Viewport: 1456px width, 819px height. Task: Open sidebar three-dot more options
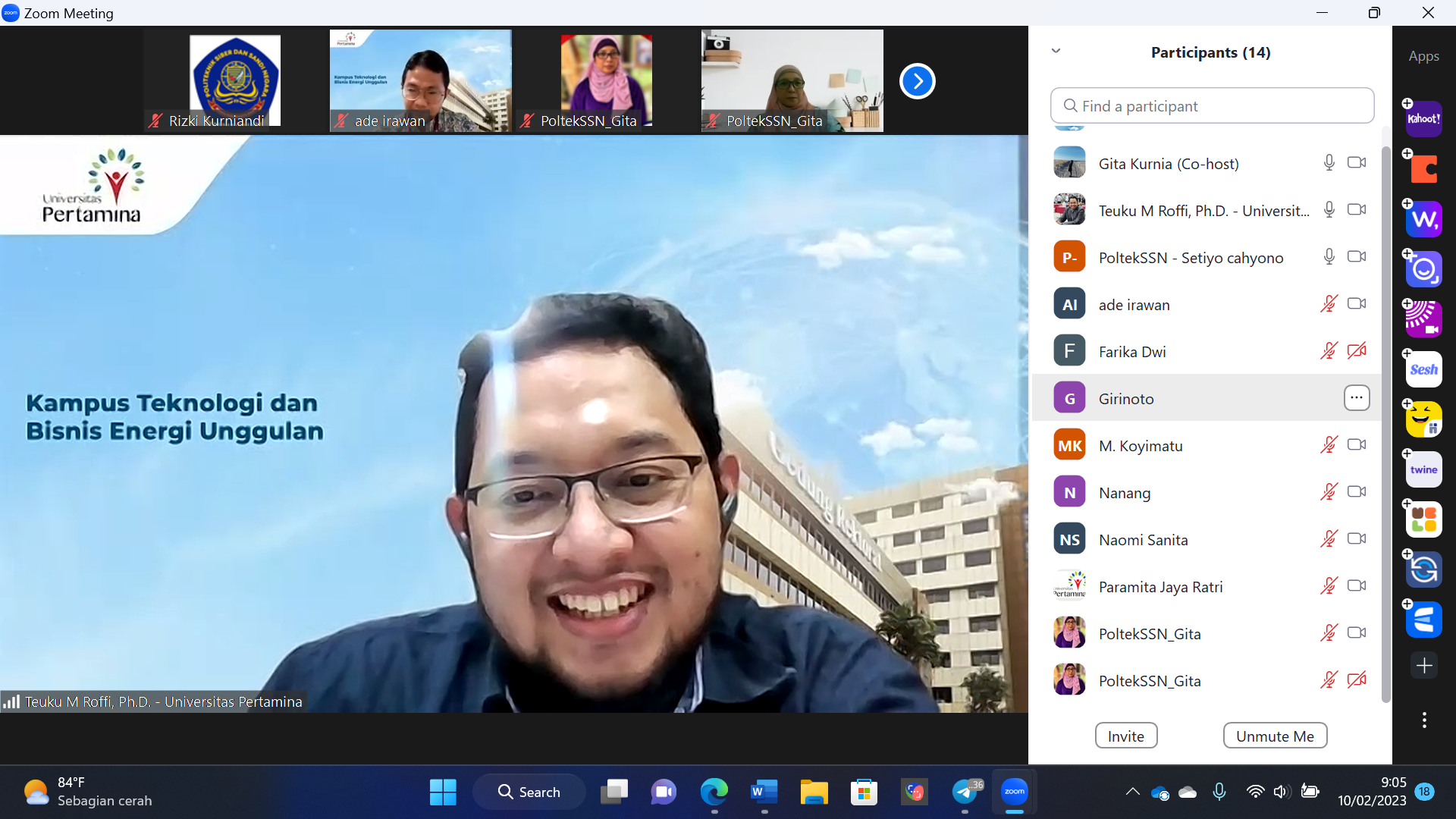(x=1423, y=720)
